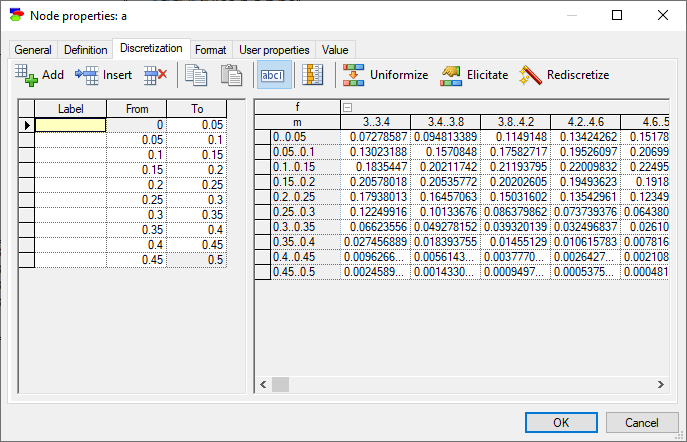Click the cell with value 0.1570848
Screen dimensions: 687x442
coord(446,152)
